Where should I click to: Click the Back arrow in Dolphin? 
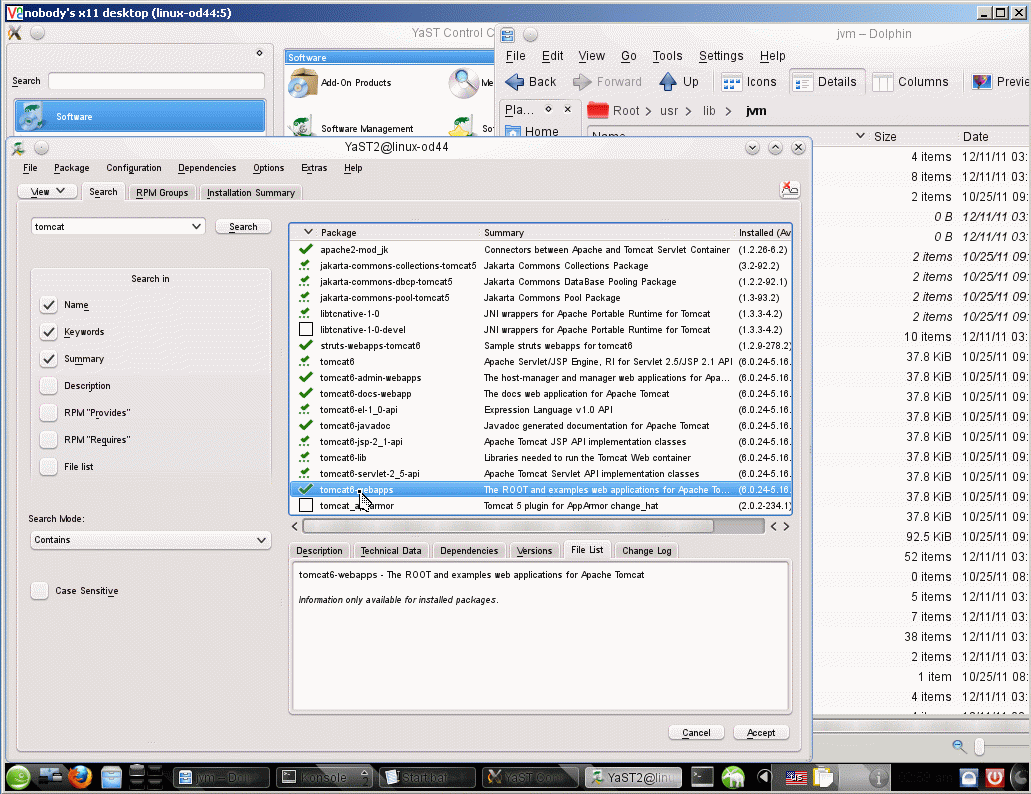pyautogui.click(x=514, y=82)
